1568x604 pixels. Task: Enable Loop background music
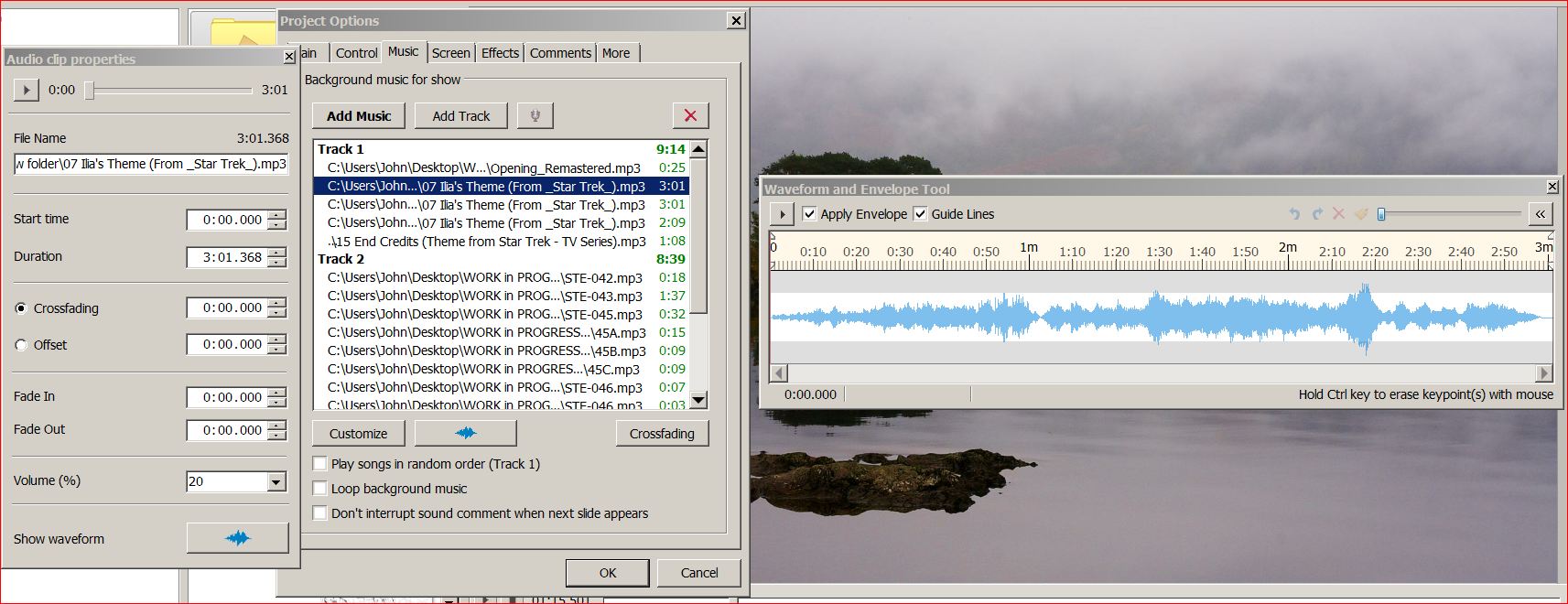320,489
